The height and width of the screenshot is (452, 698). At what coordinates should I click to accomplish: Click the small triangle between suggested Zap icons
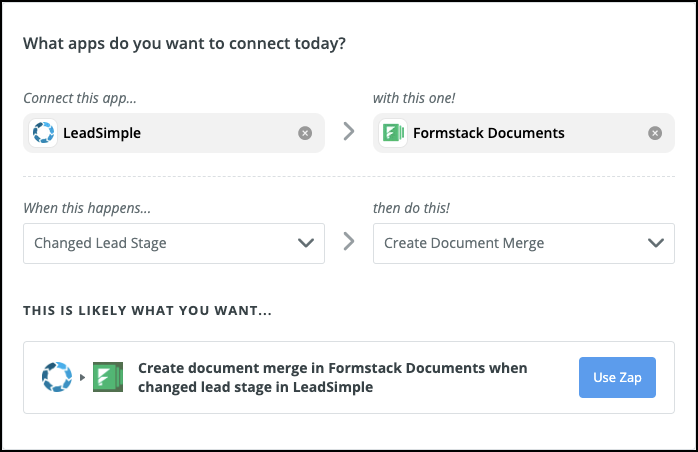(x=81, y=378)
